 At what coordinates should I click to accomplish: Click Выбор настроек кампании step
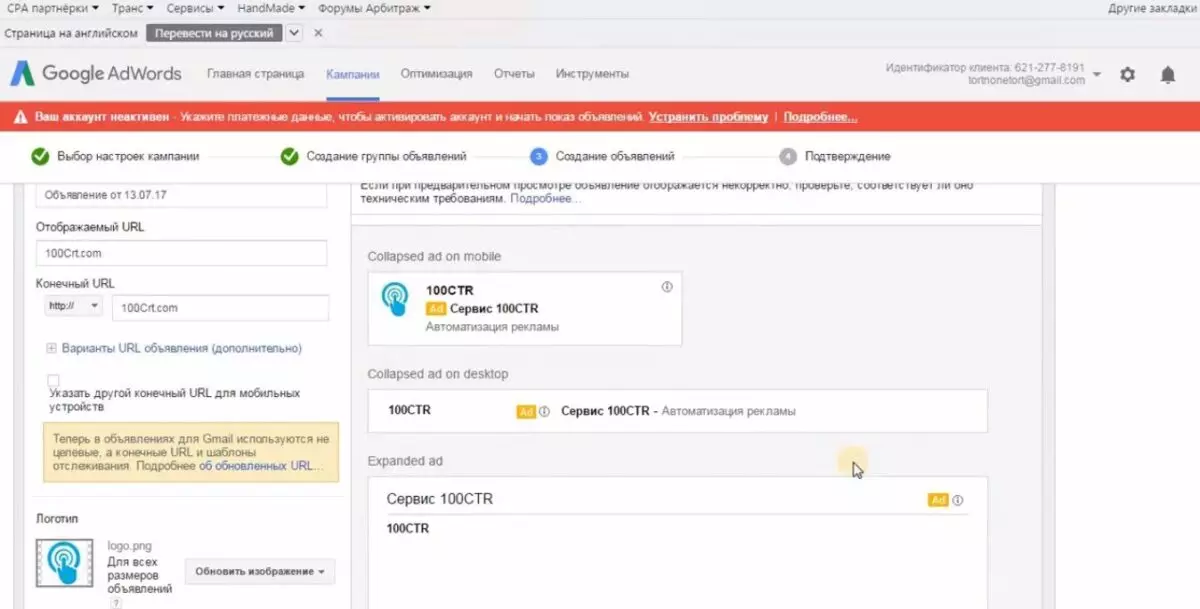pyautogui.click(x=128, y=156)
